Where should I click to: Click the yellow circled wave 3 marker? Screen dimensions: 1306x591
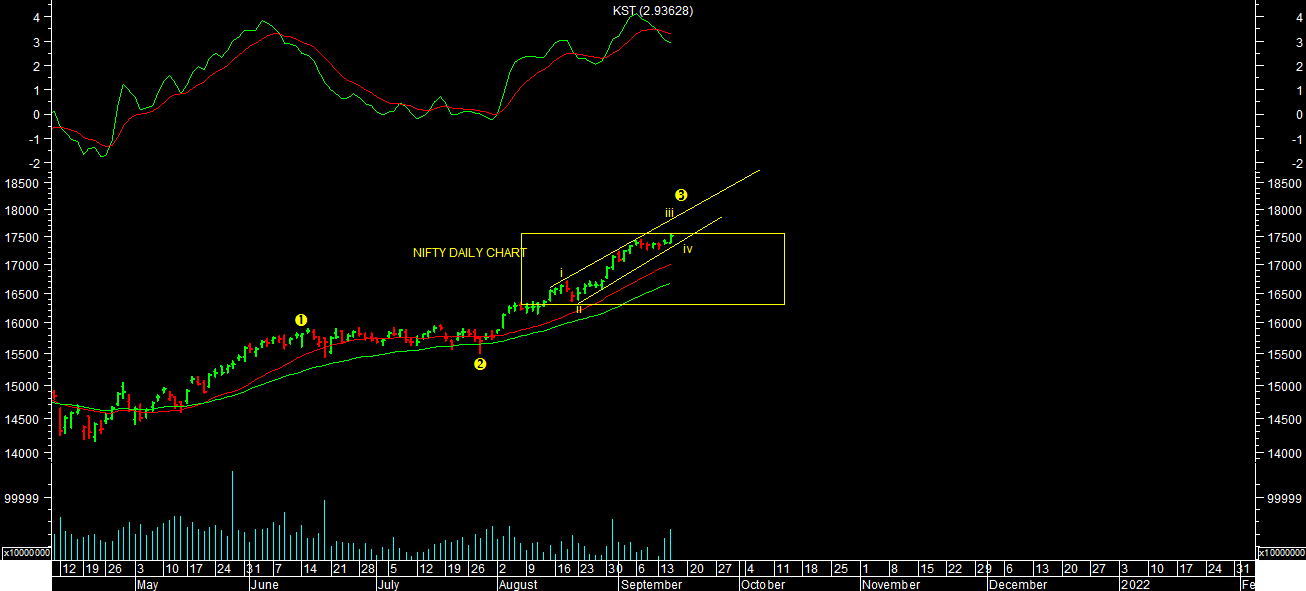681,195
